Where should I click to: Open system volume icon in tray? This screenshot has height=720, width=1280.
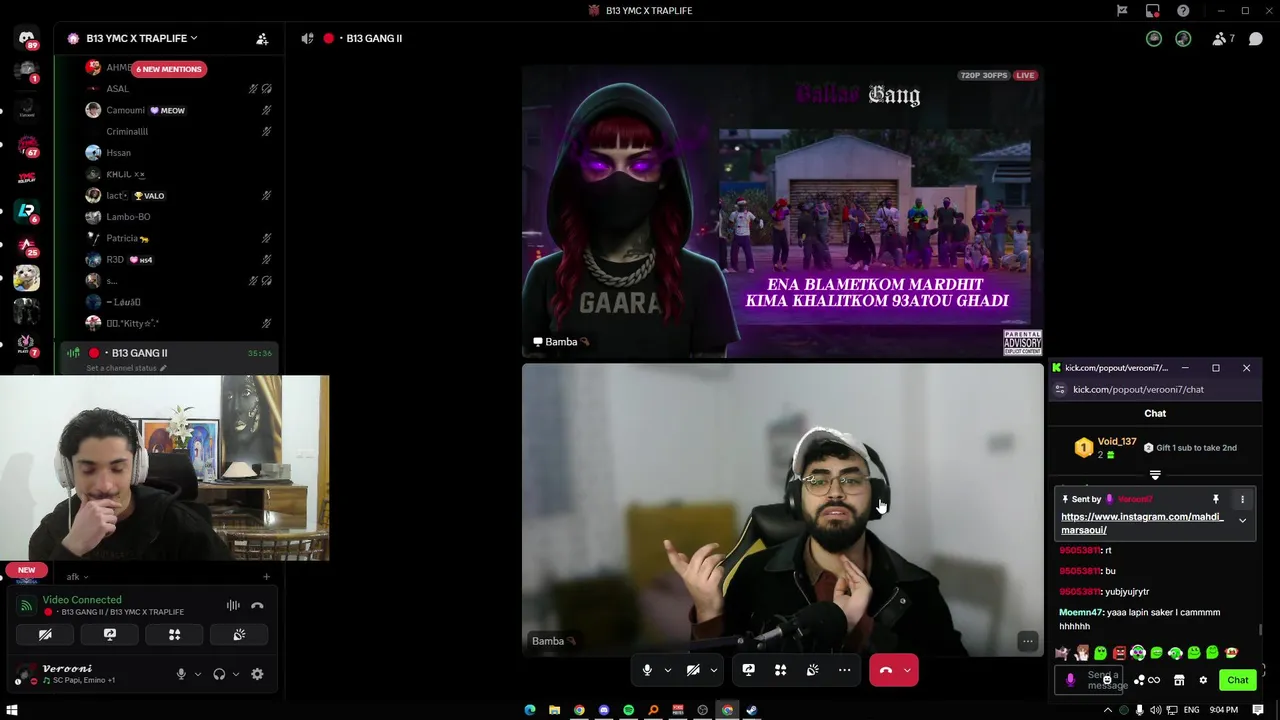pyautogui.click(x=1157, y=710)
